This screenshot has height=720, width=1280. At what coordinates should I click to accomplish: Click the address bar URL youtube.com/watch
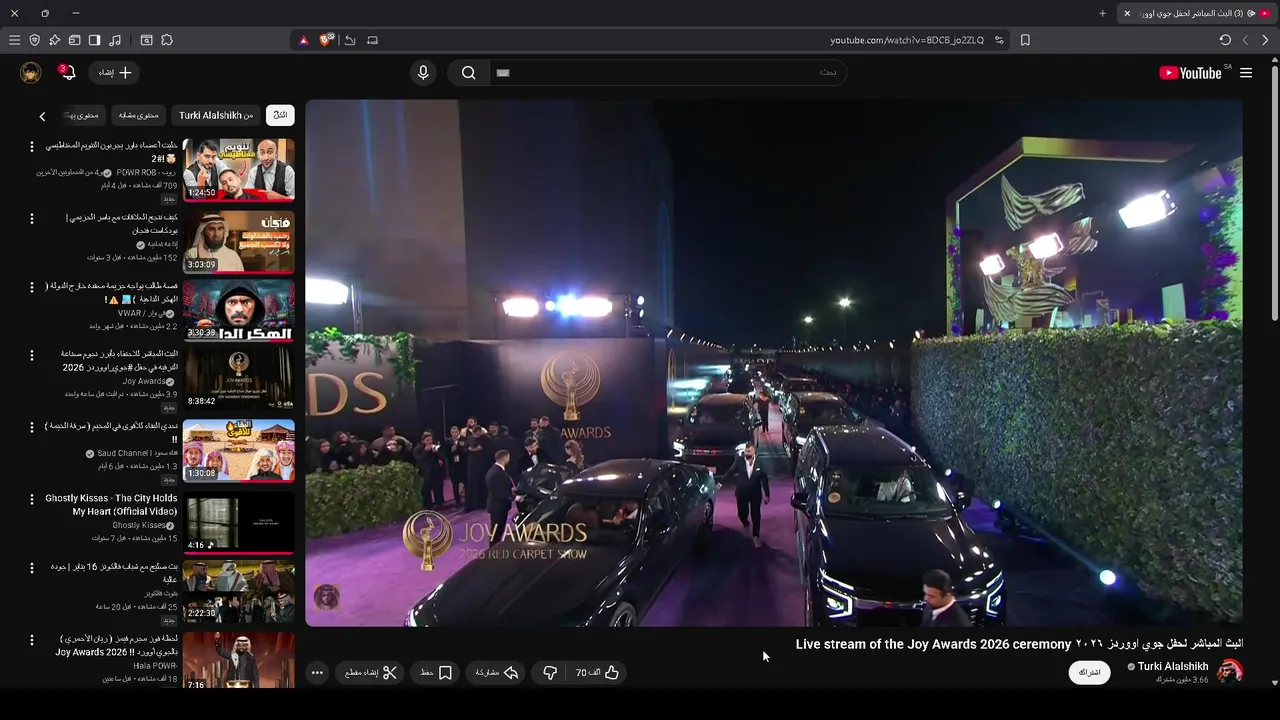pyautogui.click(x=907, y=40)
